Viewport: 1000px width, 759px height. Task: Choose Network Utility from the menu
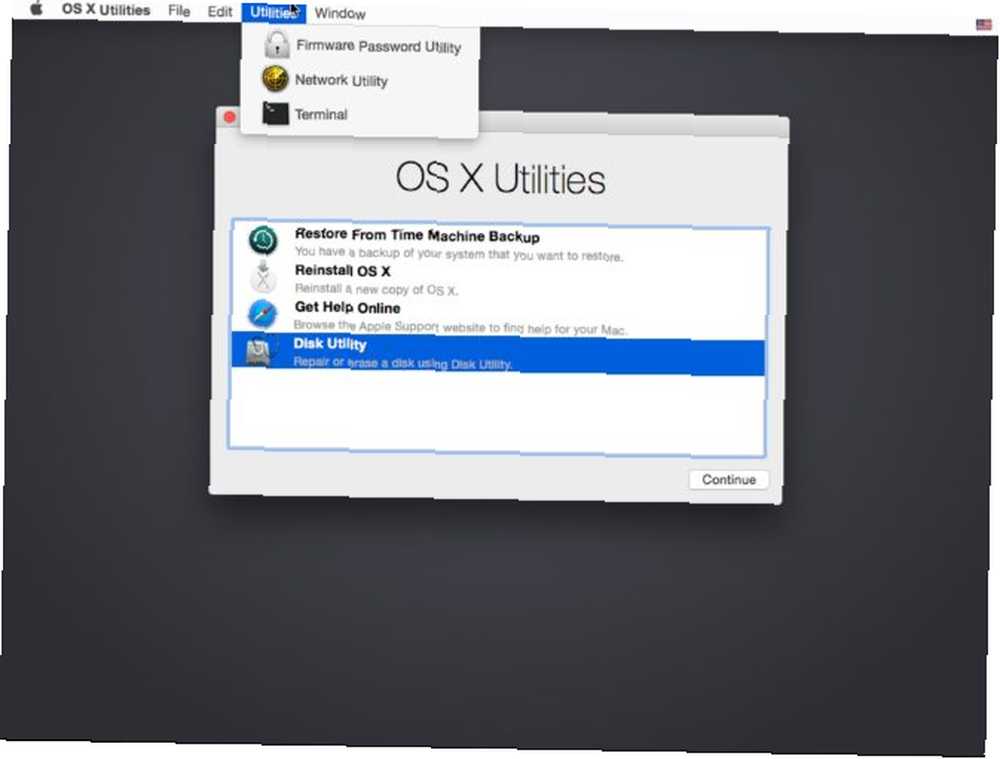pyautogui.click(x=360, y=80)
